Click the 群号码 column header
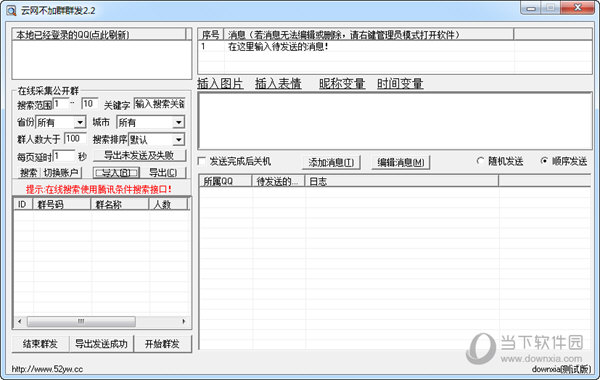This screenshot has width=600, height=380. [x=62, y=204]
